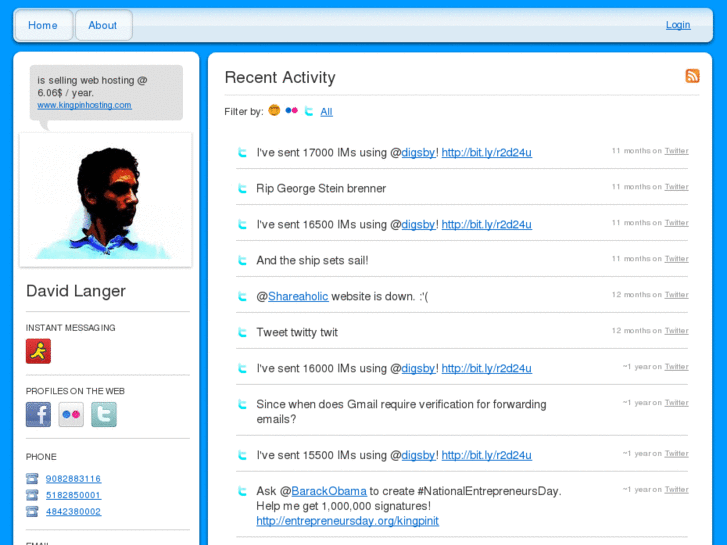Click phone icon beside 4842380002
This screenshot has height=545, width=727.
click(32, 511)
